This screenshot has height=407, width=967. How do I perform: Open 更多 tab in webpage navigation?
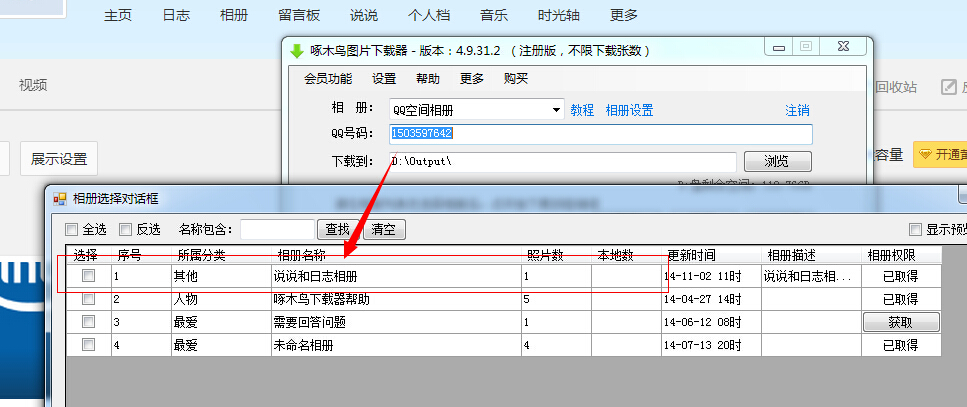(x=623, y=15)
